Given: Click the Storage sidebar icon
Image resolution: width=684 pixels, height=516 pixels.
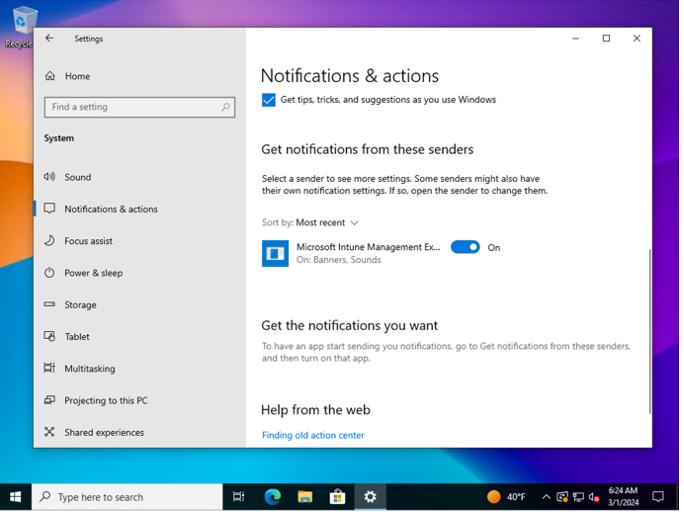Looking at the screenshot, I should (50, 305).
